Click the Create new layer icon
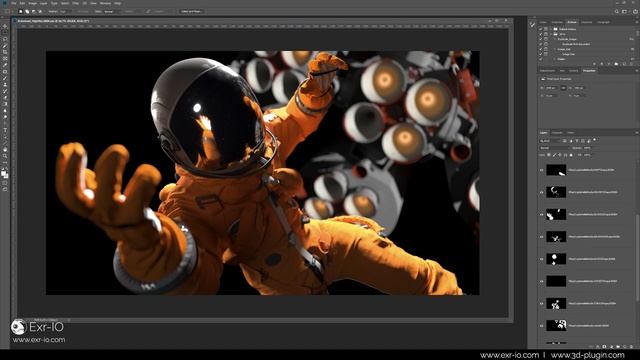Image resolution: width=640 pixels, height=360 pixels. pyautogui.click(x=624, y=347)
